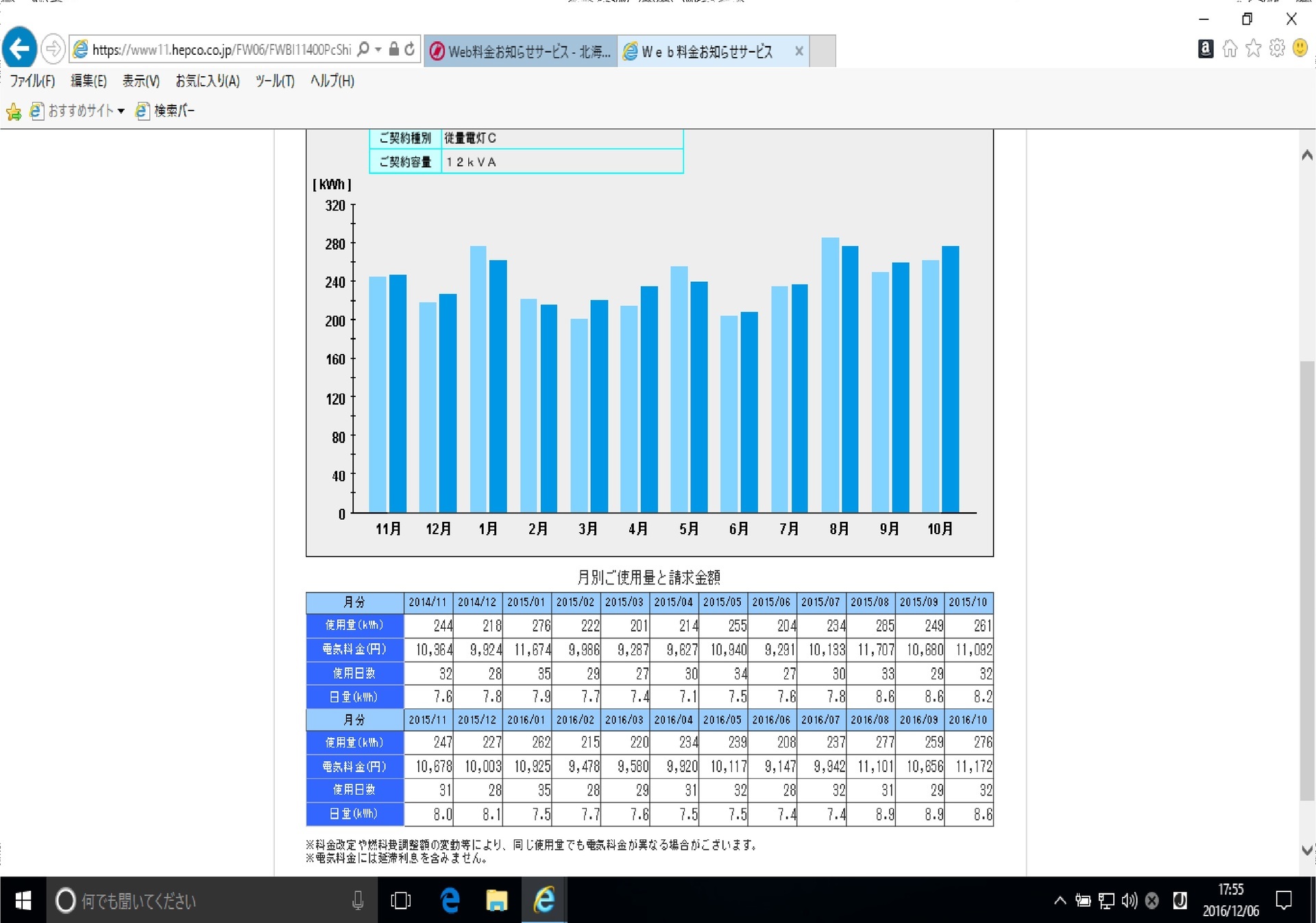Click the forward navigation arrow
1316x923 pixels.
[53, 49]
